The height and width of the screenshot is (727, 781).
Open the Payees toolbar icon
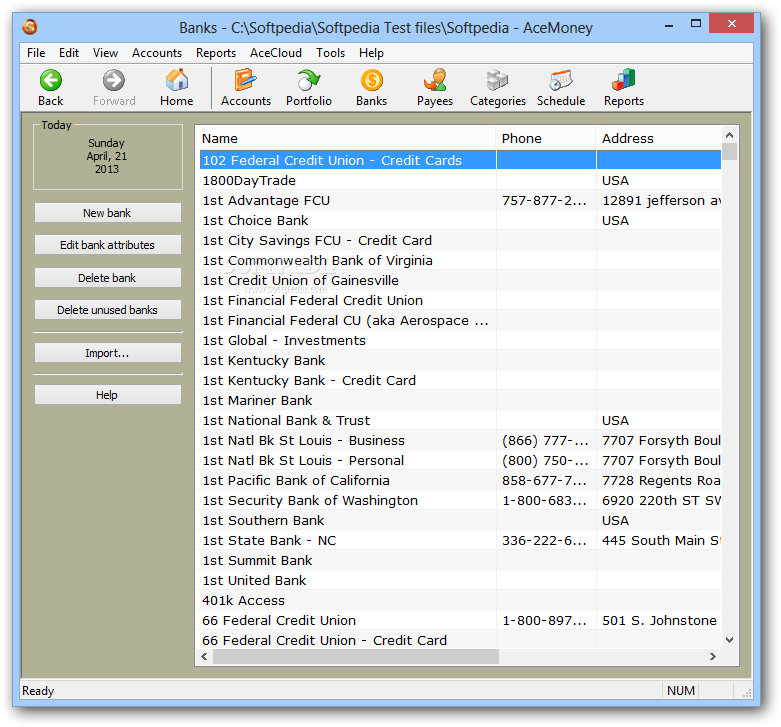(435, 80)
